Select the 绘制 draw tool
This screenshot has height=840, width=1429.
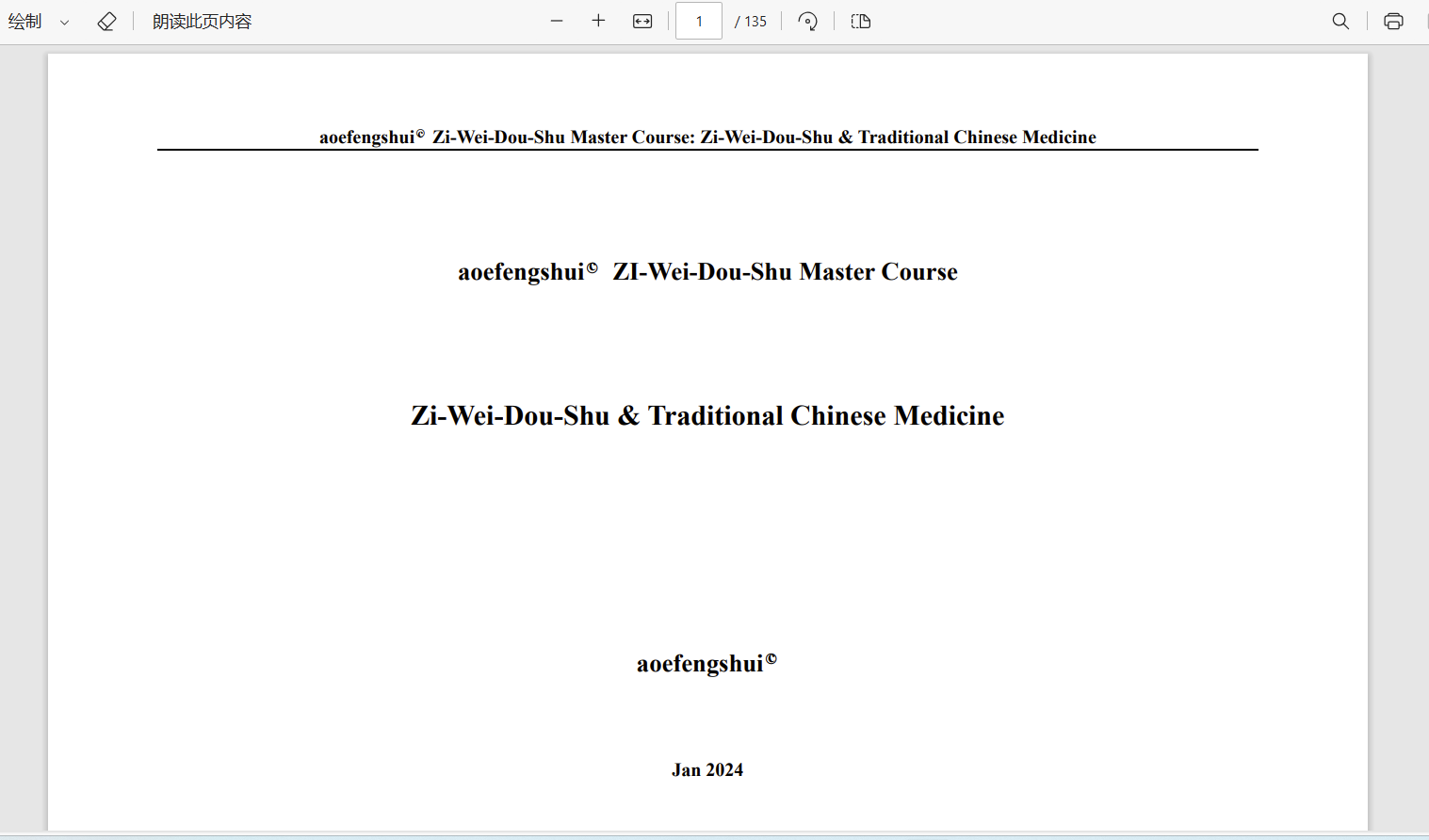(x=25, y=21)
